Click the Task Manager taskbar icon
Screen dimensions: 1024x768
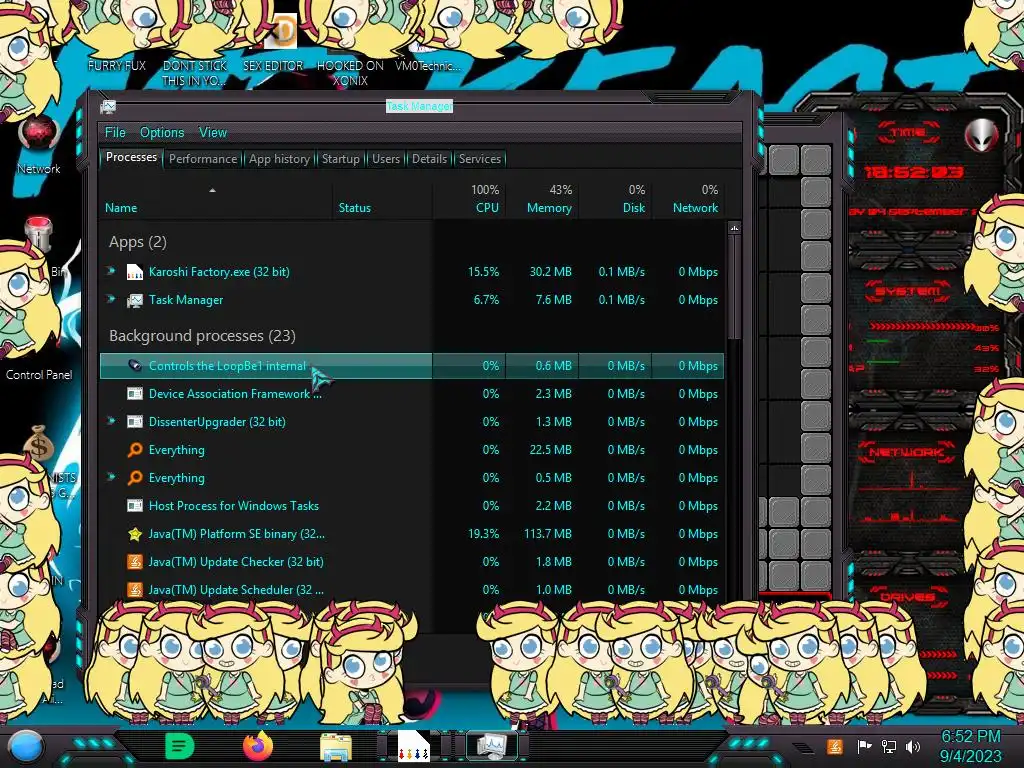coord(491,746)
